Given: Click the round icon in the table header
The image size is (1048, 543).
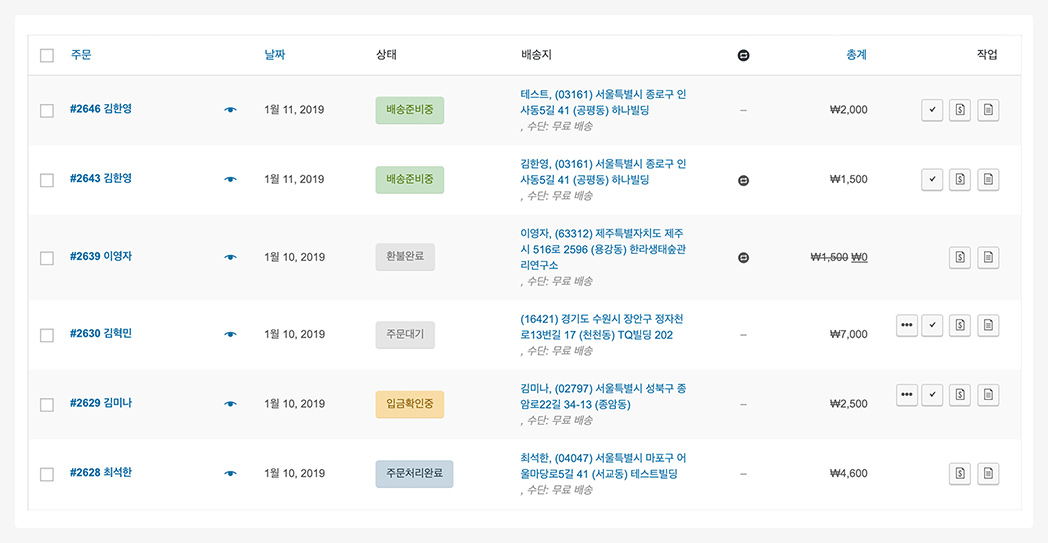Looking at the screenshot, I should (x=743, y=56).
